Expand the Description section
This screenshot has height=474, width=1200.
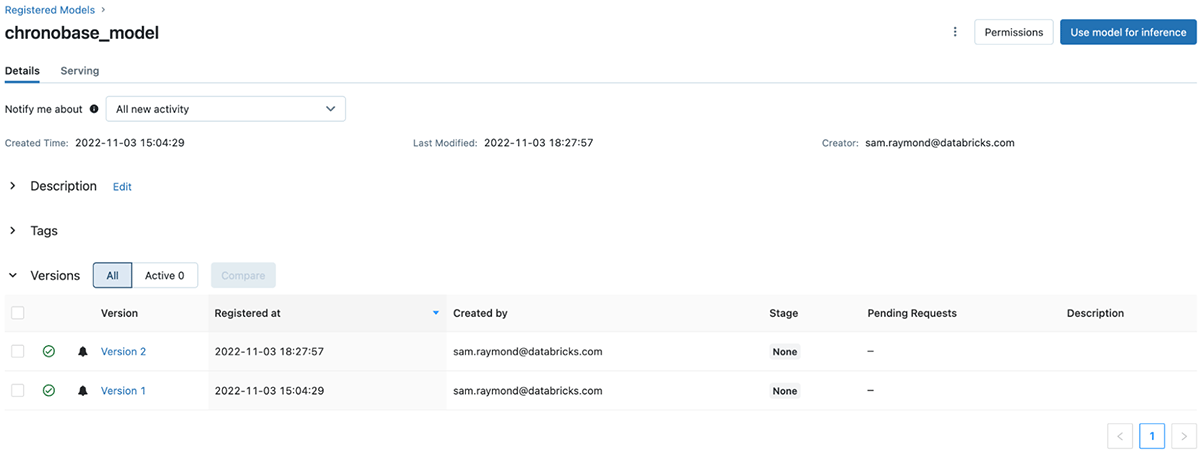tap(13, 186)
